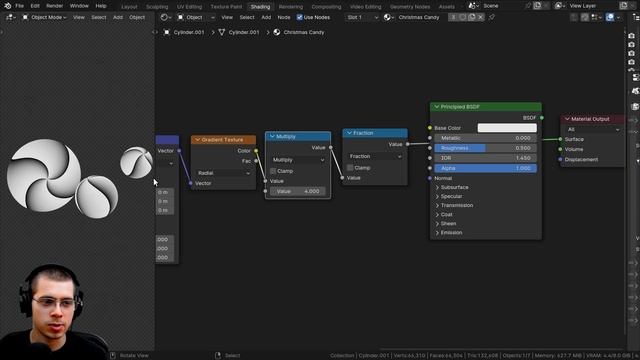The image size is (640, 360).
Task: Click the Christmas Candy material name field
Action: [x=421, y=17]
